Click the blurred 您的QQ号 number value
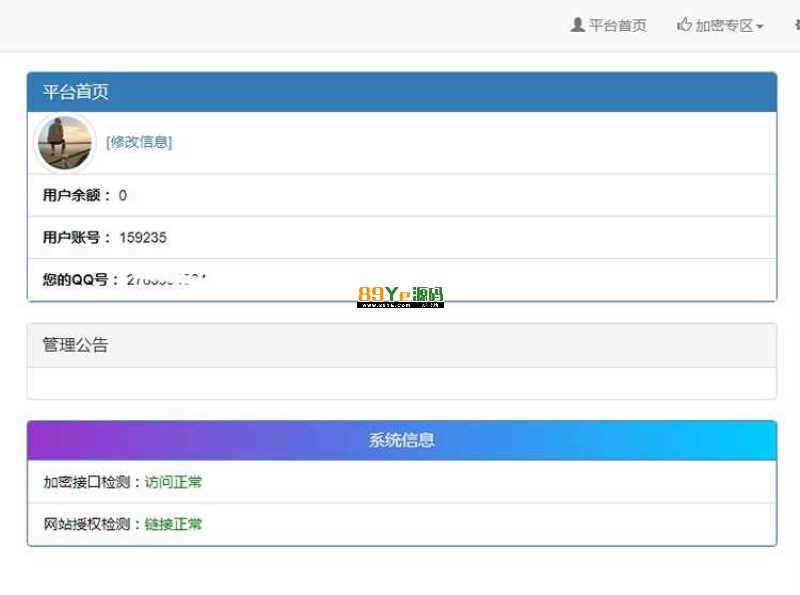 166,280
